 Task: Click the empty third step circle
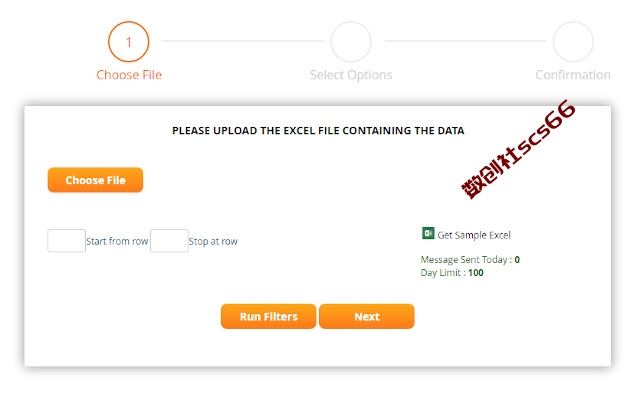click(573, 42)
